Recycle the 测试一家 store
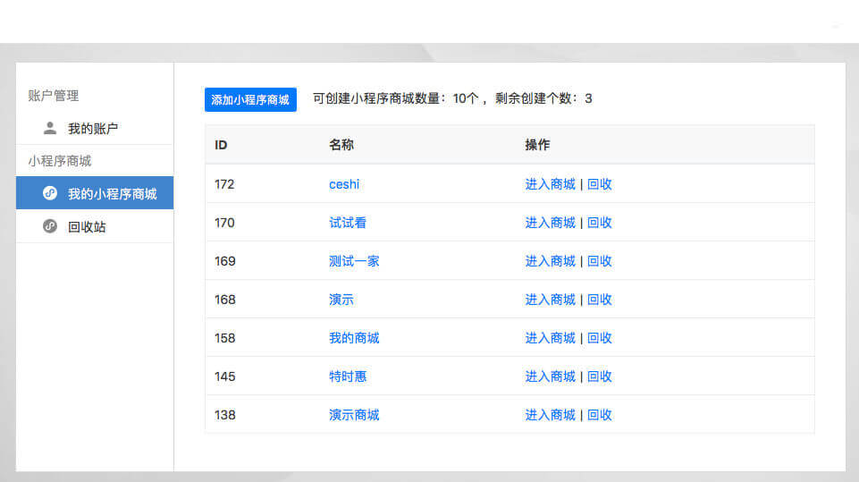Viewport: 859px width, 482px height. click(599, 261)
